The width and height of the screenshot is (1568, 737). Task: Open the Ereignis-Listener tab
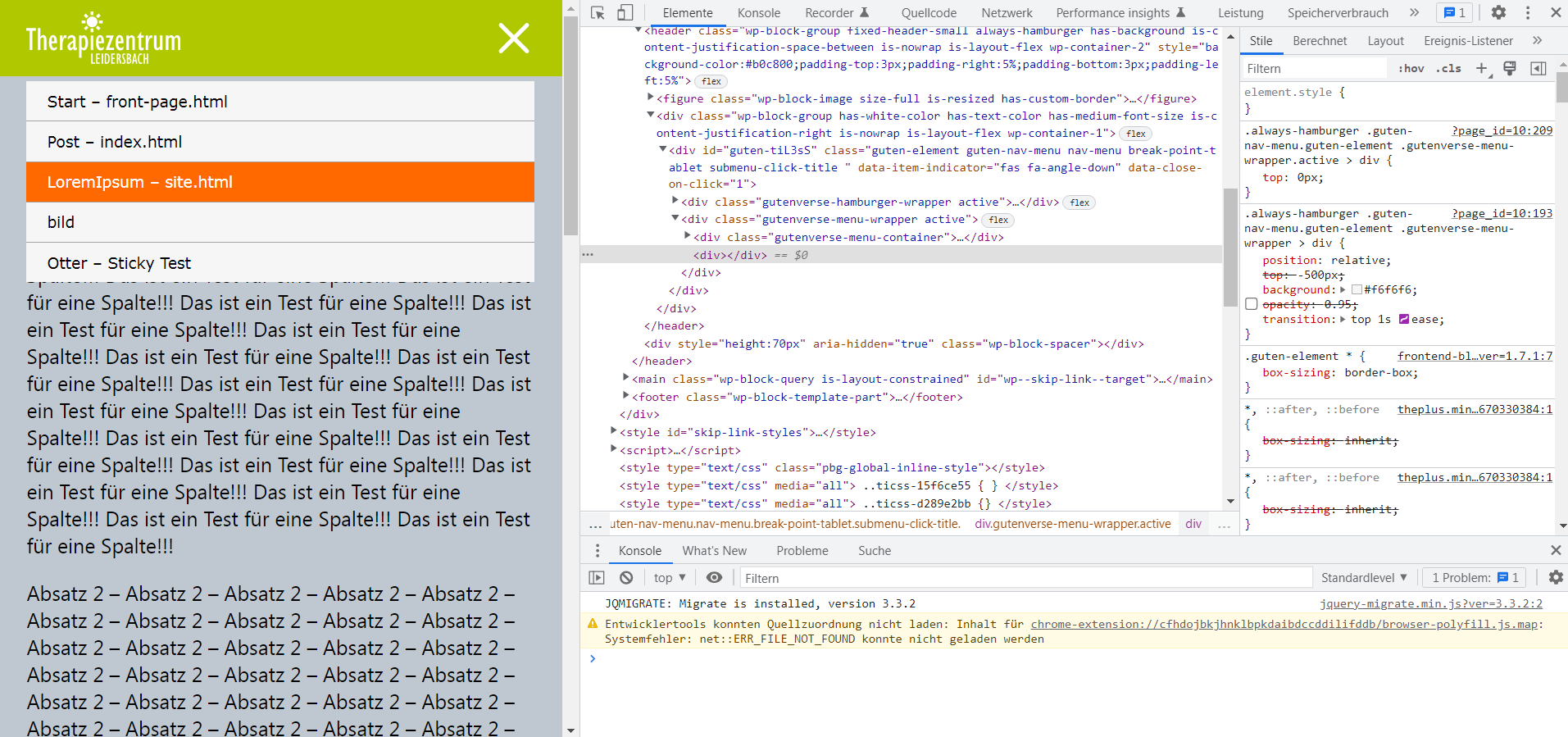(x=1468, y=40)
